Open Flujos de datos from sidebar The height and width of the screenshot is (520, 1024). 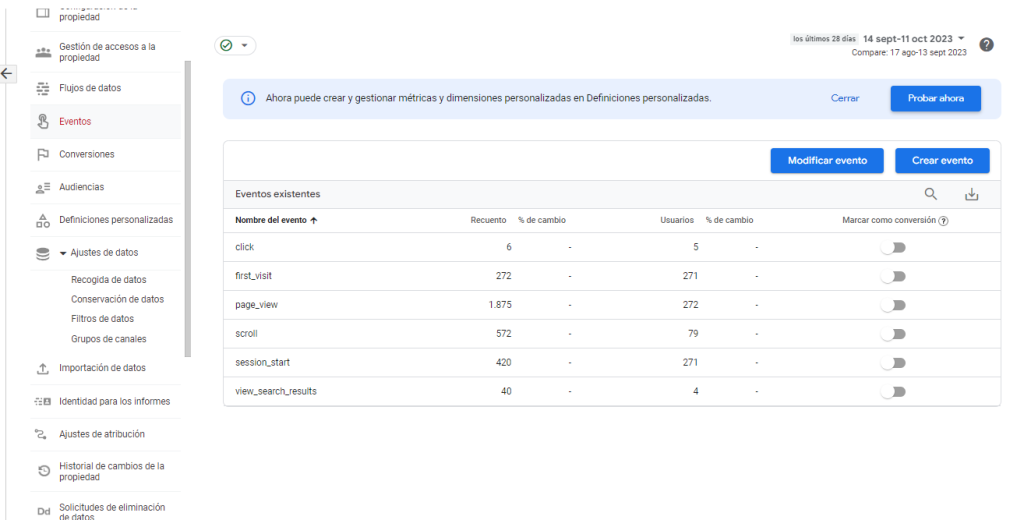click(x=89, y=88)
